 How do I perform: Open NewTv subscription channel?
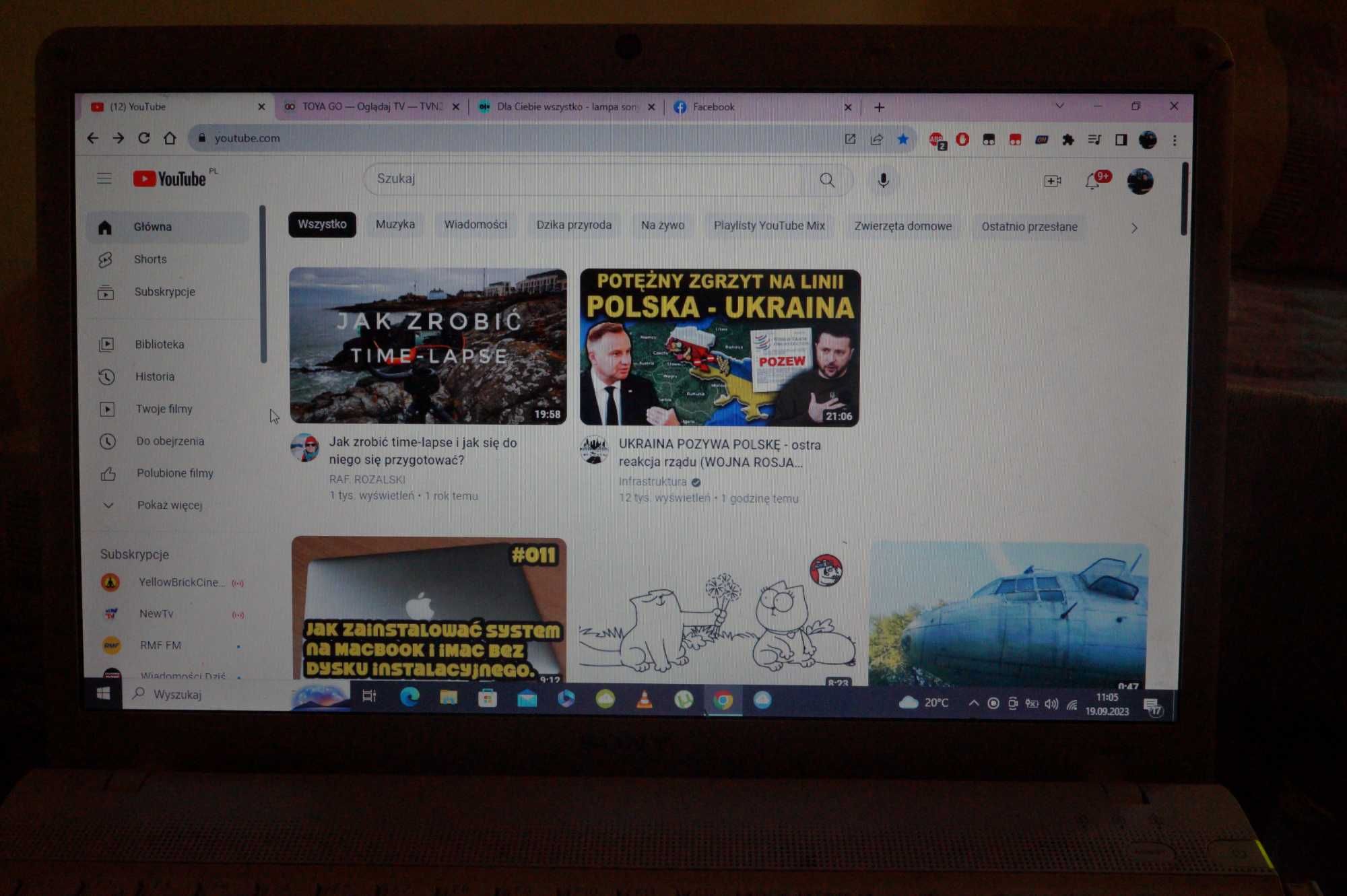pos(172,614)
